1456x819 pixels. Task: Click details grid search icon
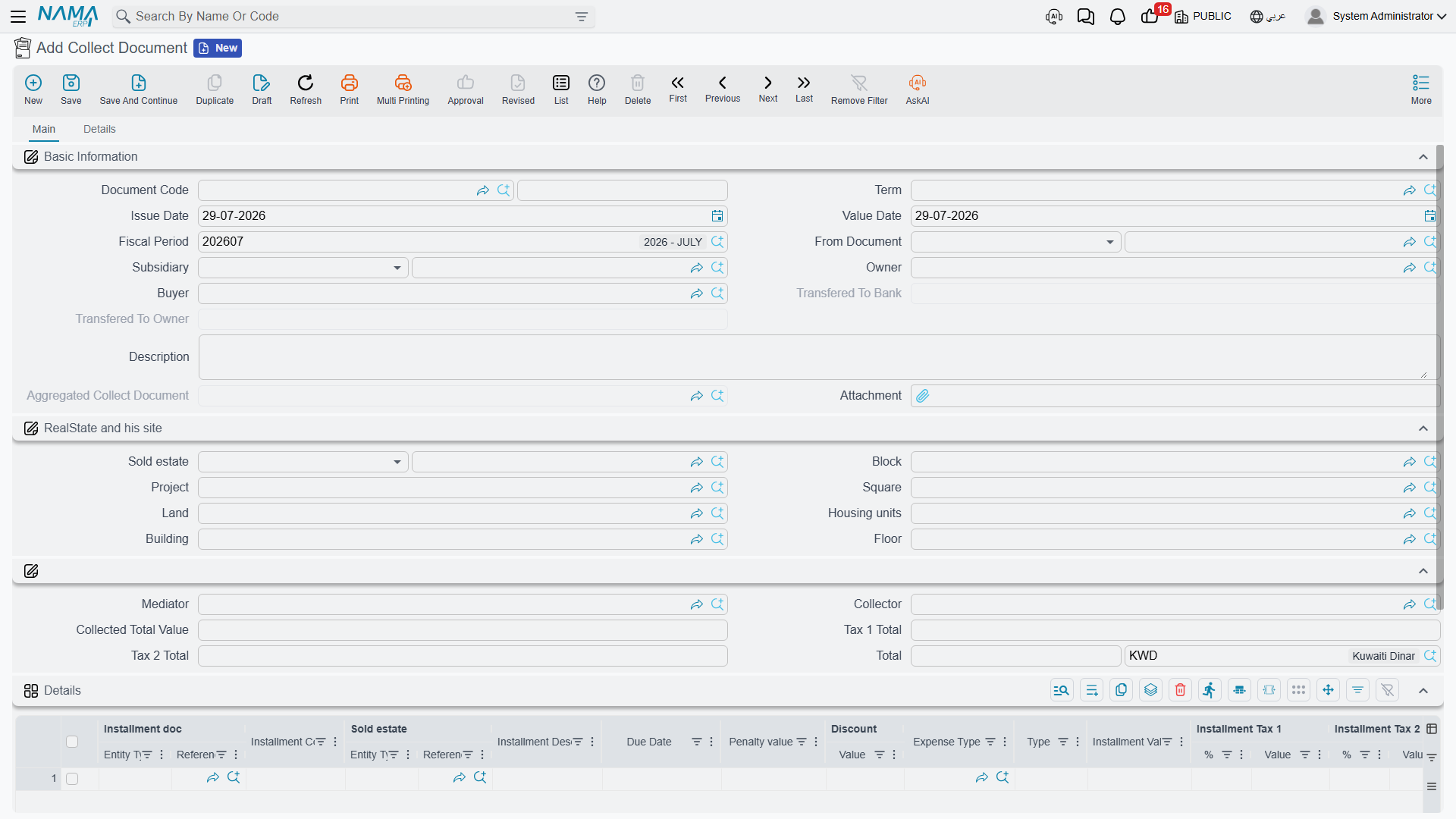1062,690
